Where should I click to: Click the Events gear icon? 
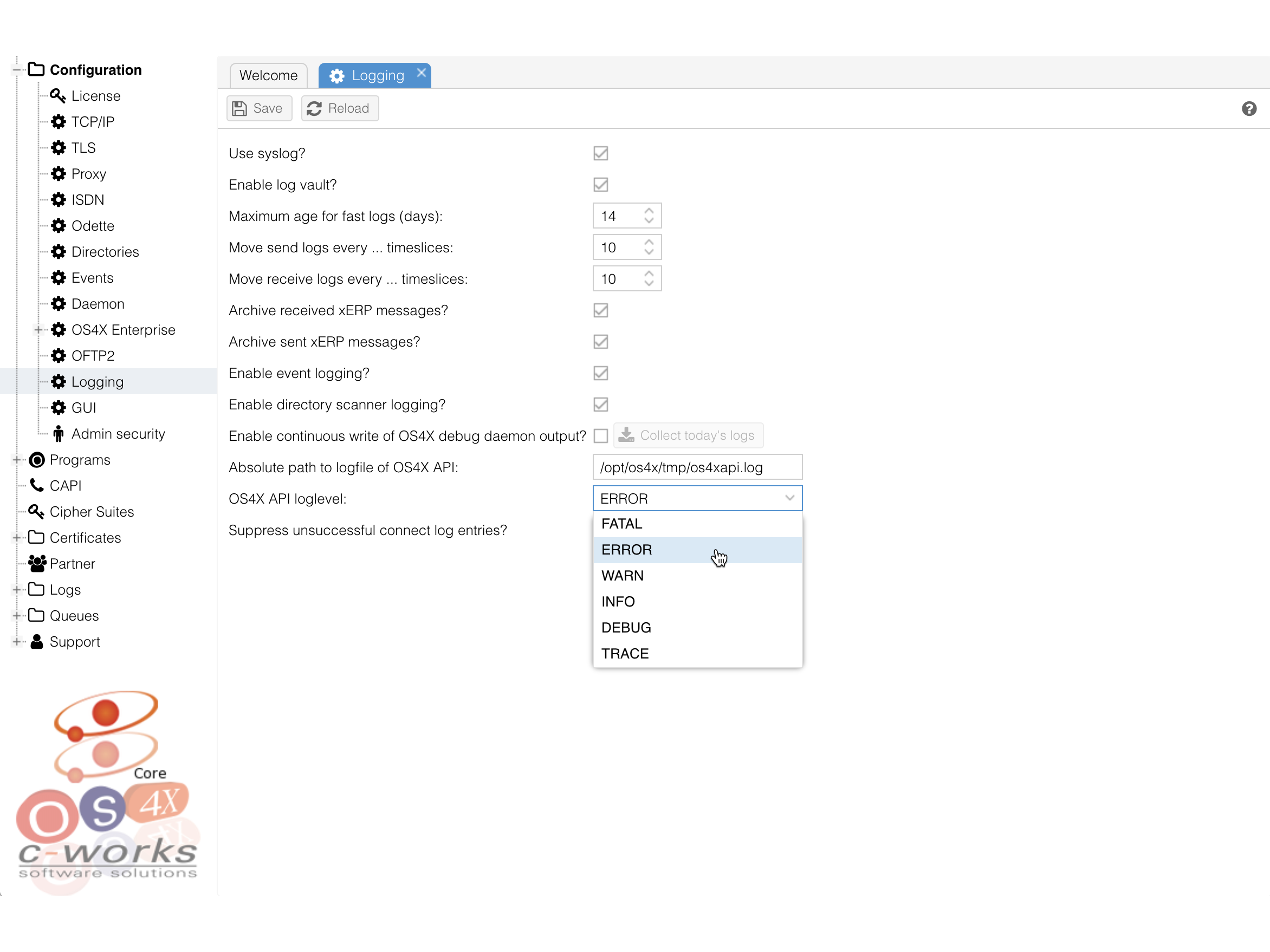click(x=58, y=278)
